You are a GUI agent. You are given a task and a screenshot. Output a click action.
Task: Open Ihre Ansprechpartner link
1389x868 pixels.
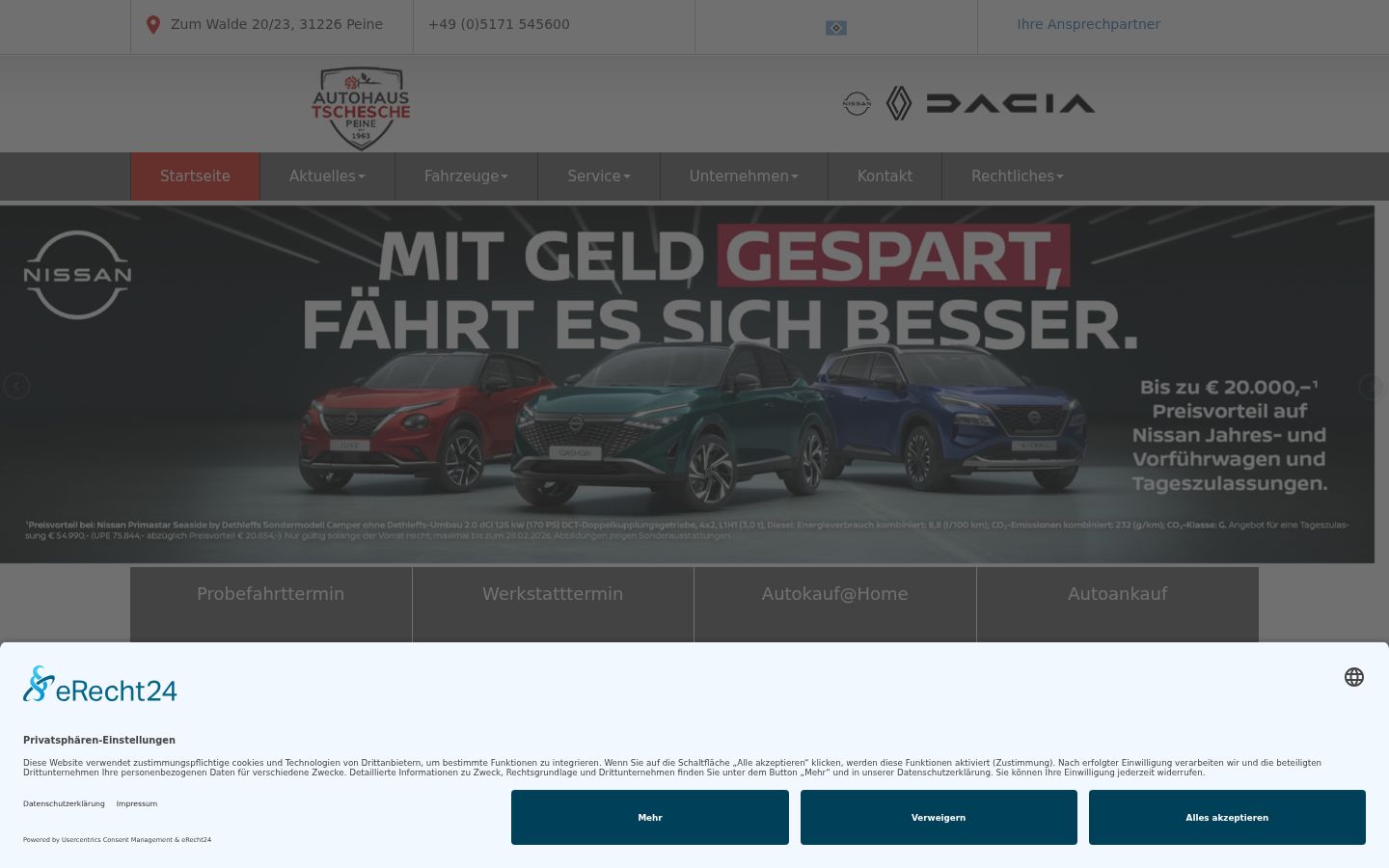click(x=1088, y=24)
